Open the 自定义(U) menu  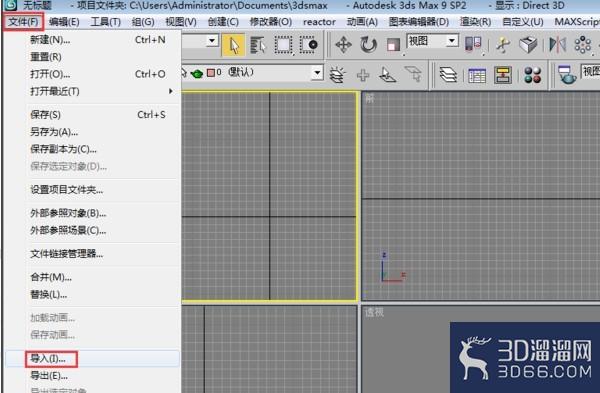point(523,22)
